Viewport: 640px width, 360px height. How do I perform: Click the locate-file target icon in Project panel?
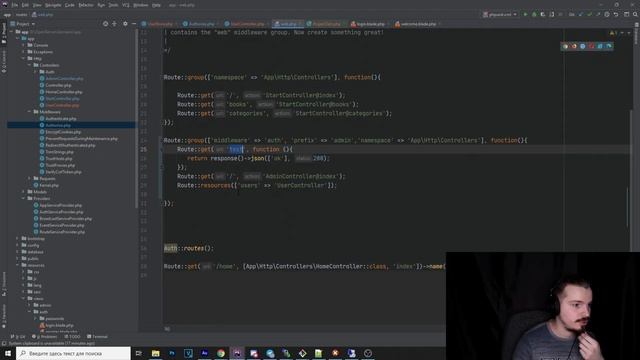[105, 24]
